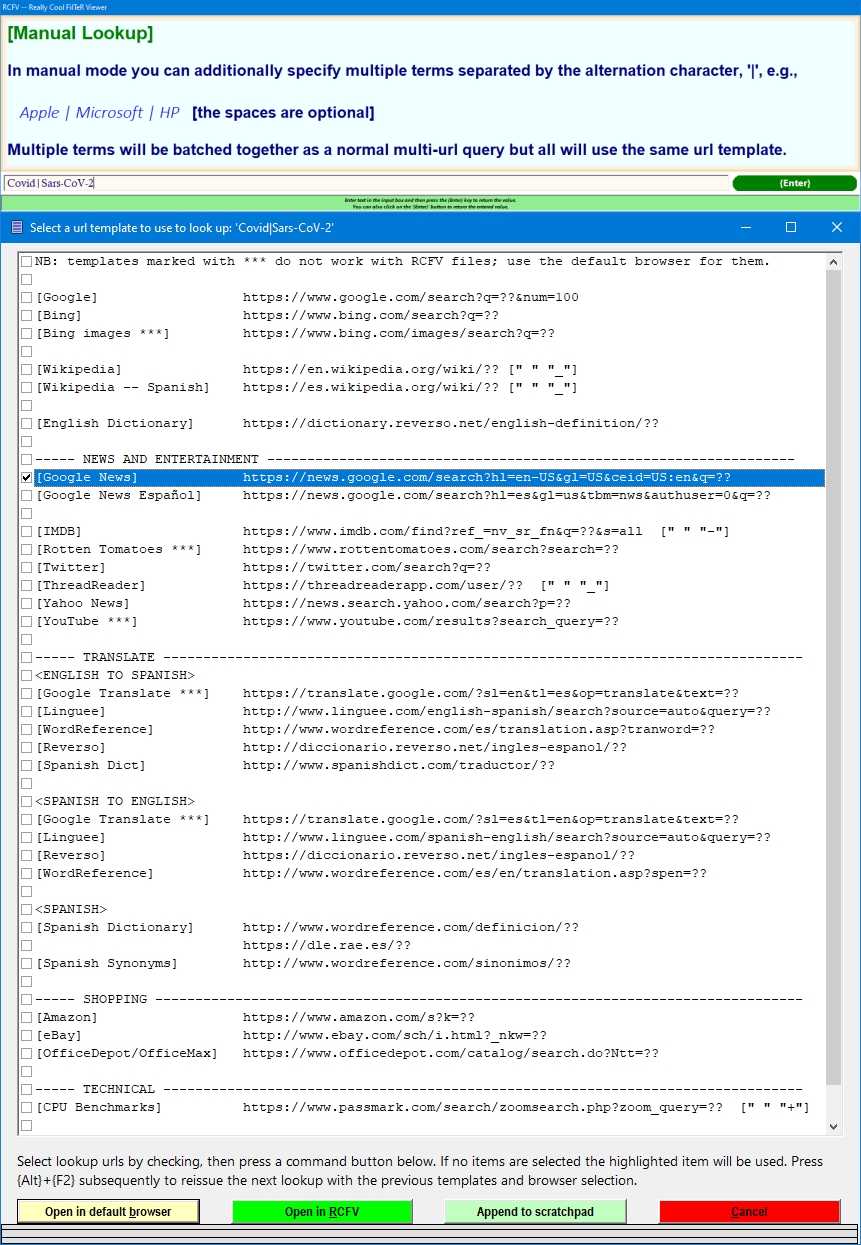Image resolution: width=861 pixels, height=1245 pixels.
Task: Click the green Open in RCFV button
Action: pyautogui.click(x=322, y=1212)
